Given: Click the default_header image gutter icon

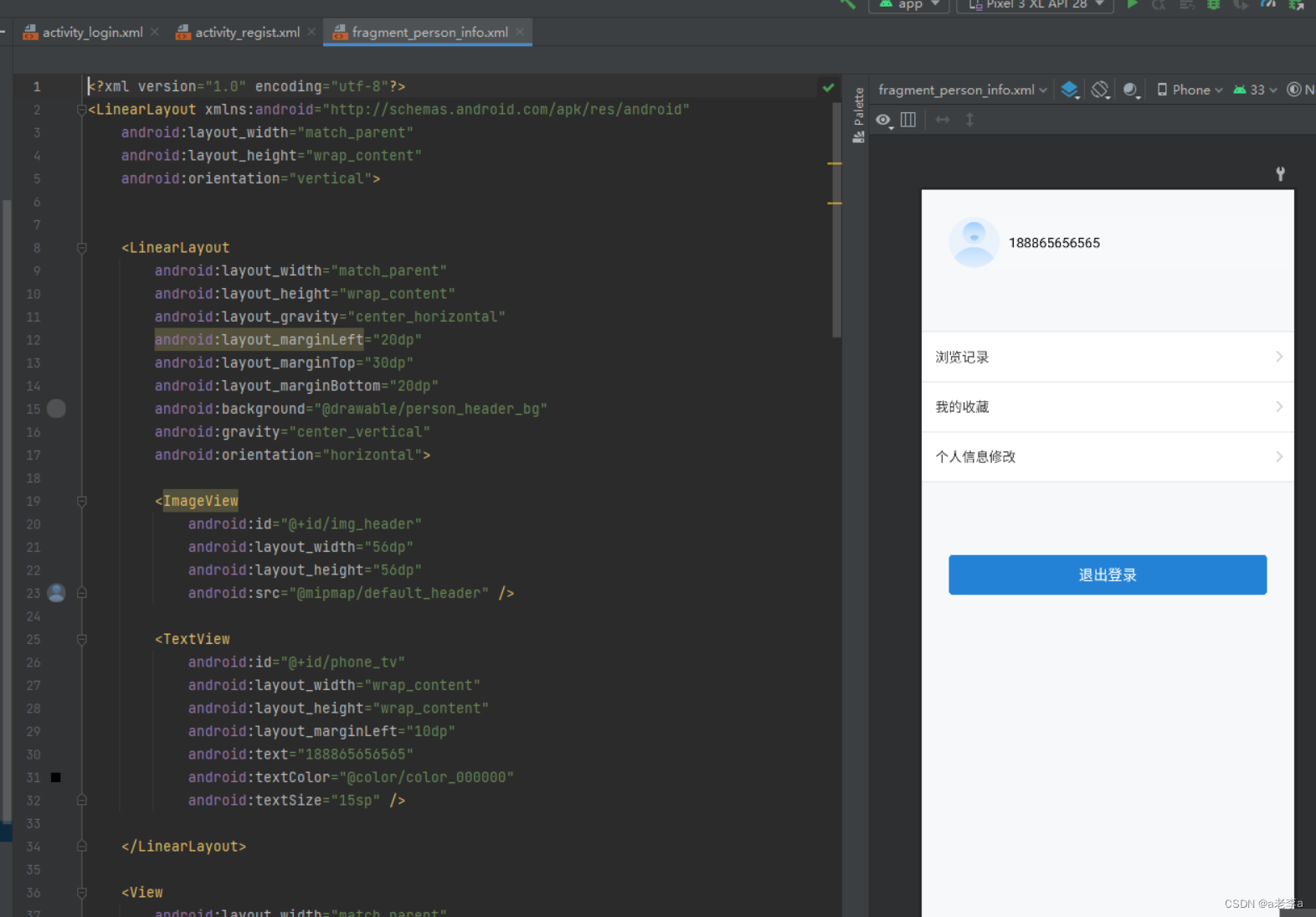Looking at the screenshot, I should [56, 593].
